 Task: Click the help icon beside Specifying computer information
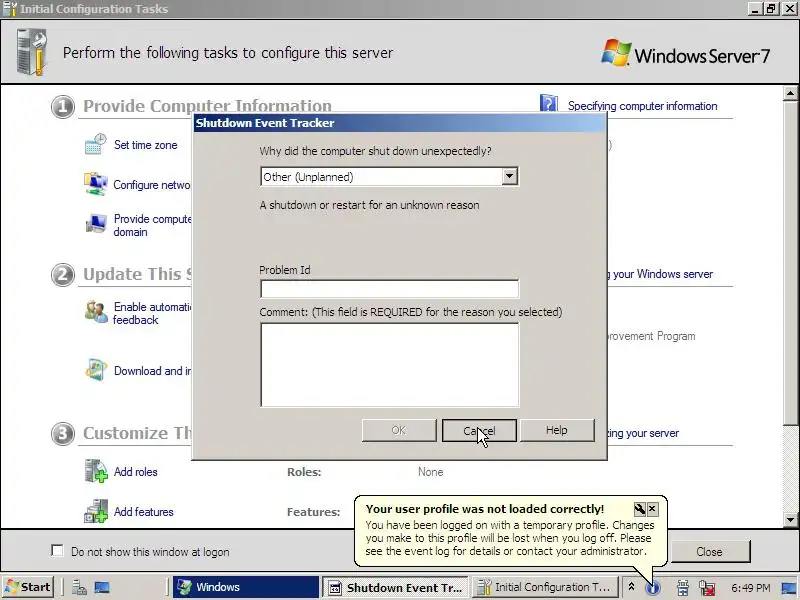[x=548, y=104]
